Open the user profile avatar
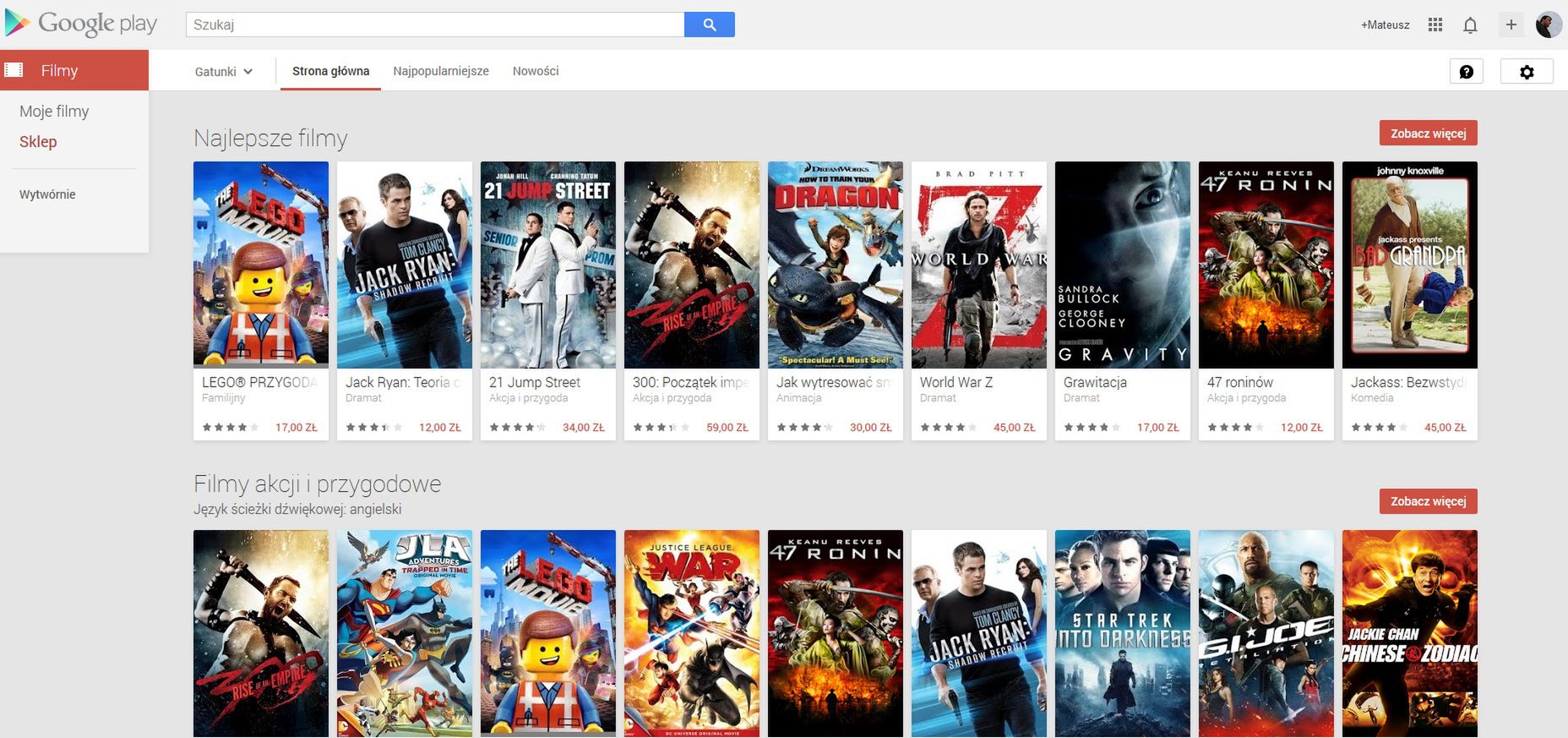 point(1549,25)
